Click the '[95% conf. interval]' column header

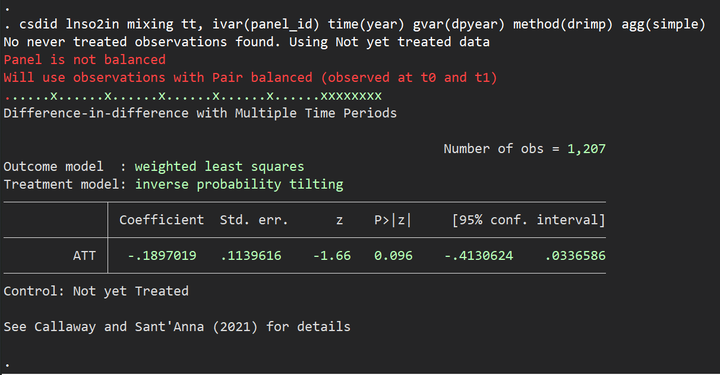[529, 220]
